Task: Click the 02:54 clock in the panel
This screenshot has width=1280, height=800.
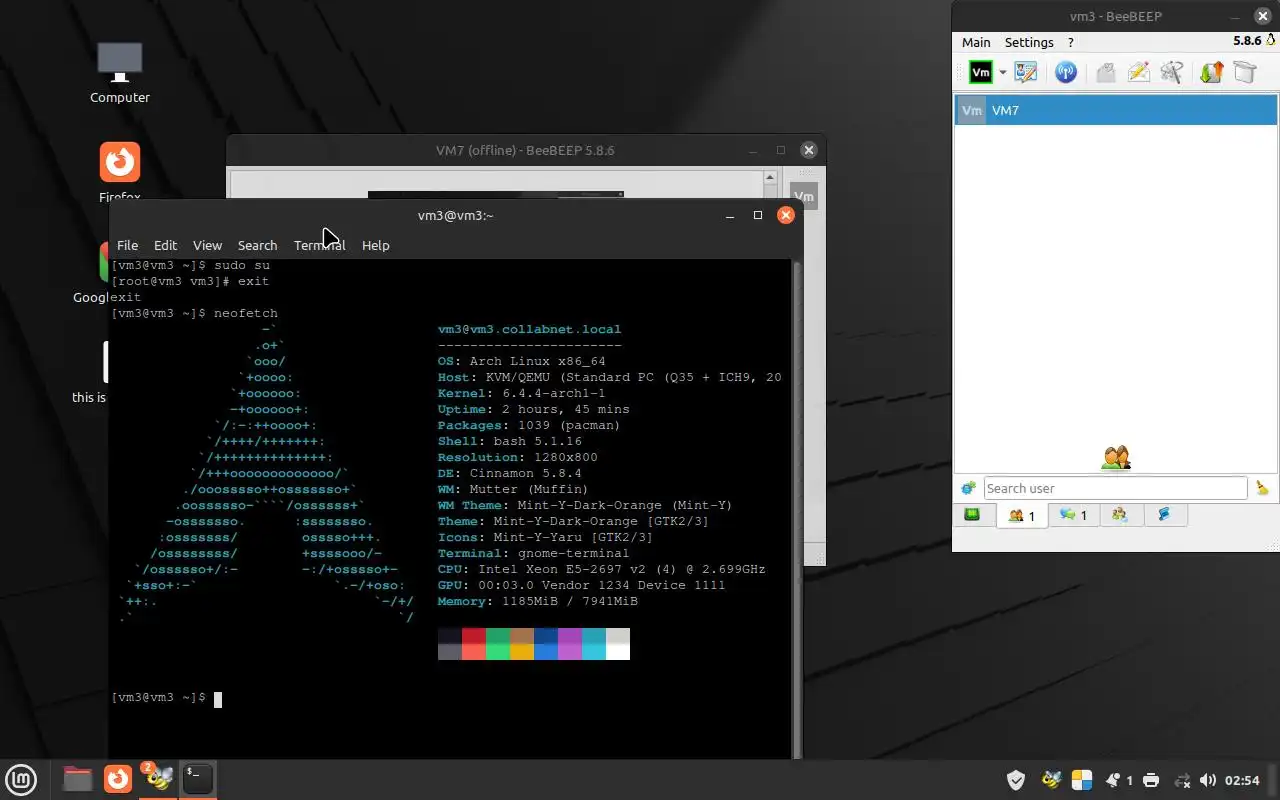Action: tap(1242, 780)
